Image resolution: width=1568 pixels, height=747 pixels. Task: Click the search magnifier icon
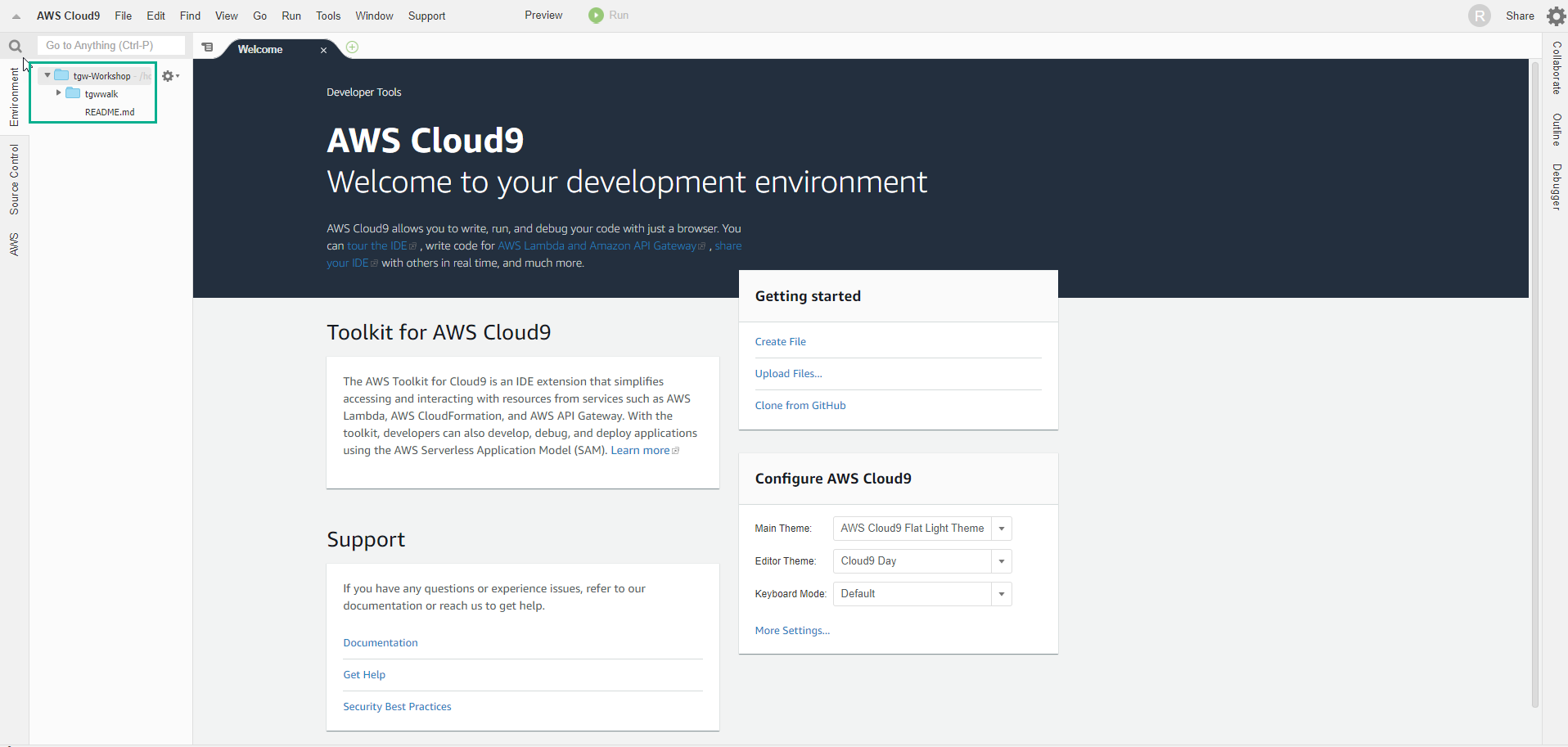pos(15,46)
